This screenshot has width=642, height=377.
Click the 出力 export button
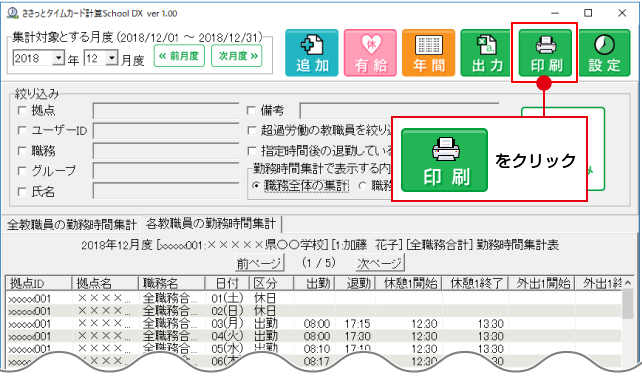point(487,53)
